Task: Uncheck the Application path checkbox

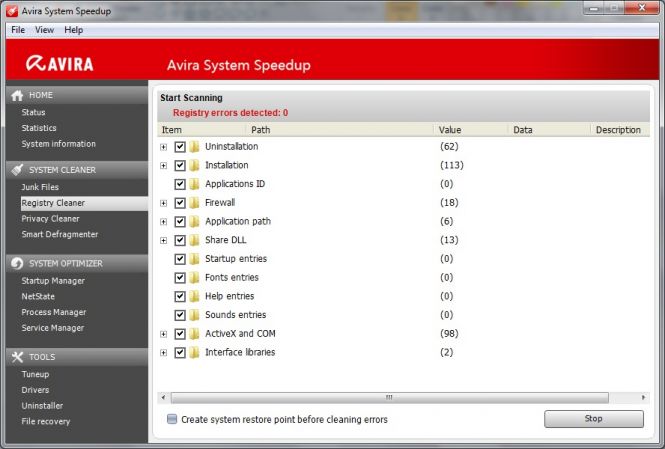Action: pos(180,221)
